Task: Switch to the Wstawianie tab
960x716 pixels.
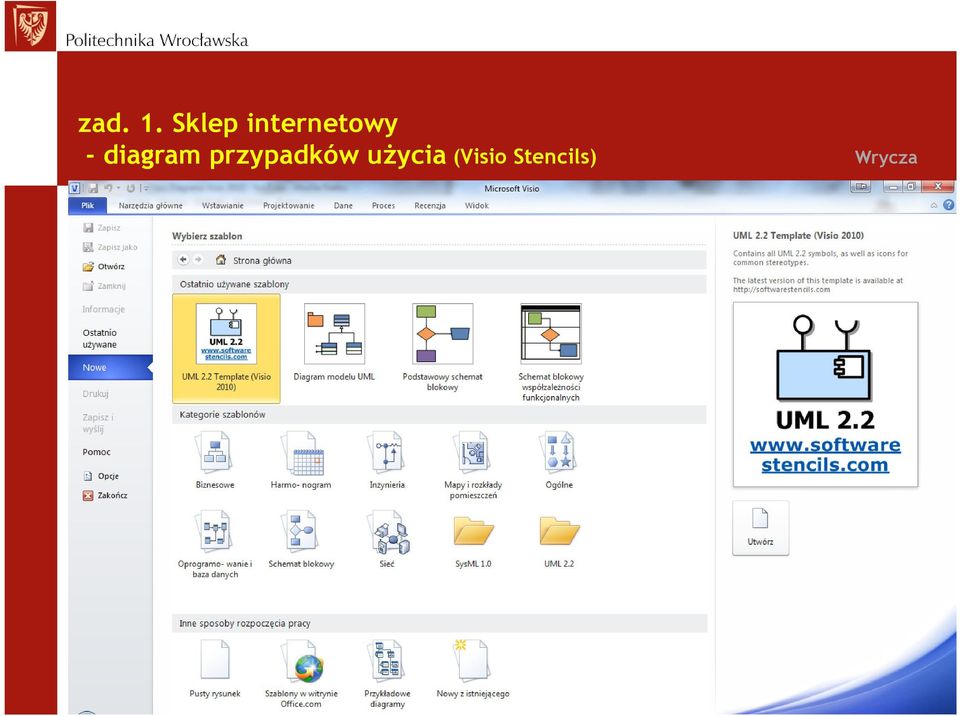Action: [x=223, y=206]
